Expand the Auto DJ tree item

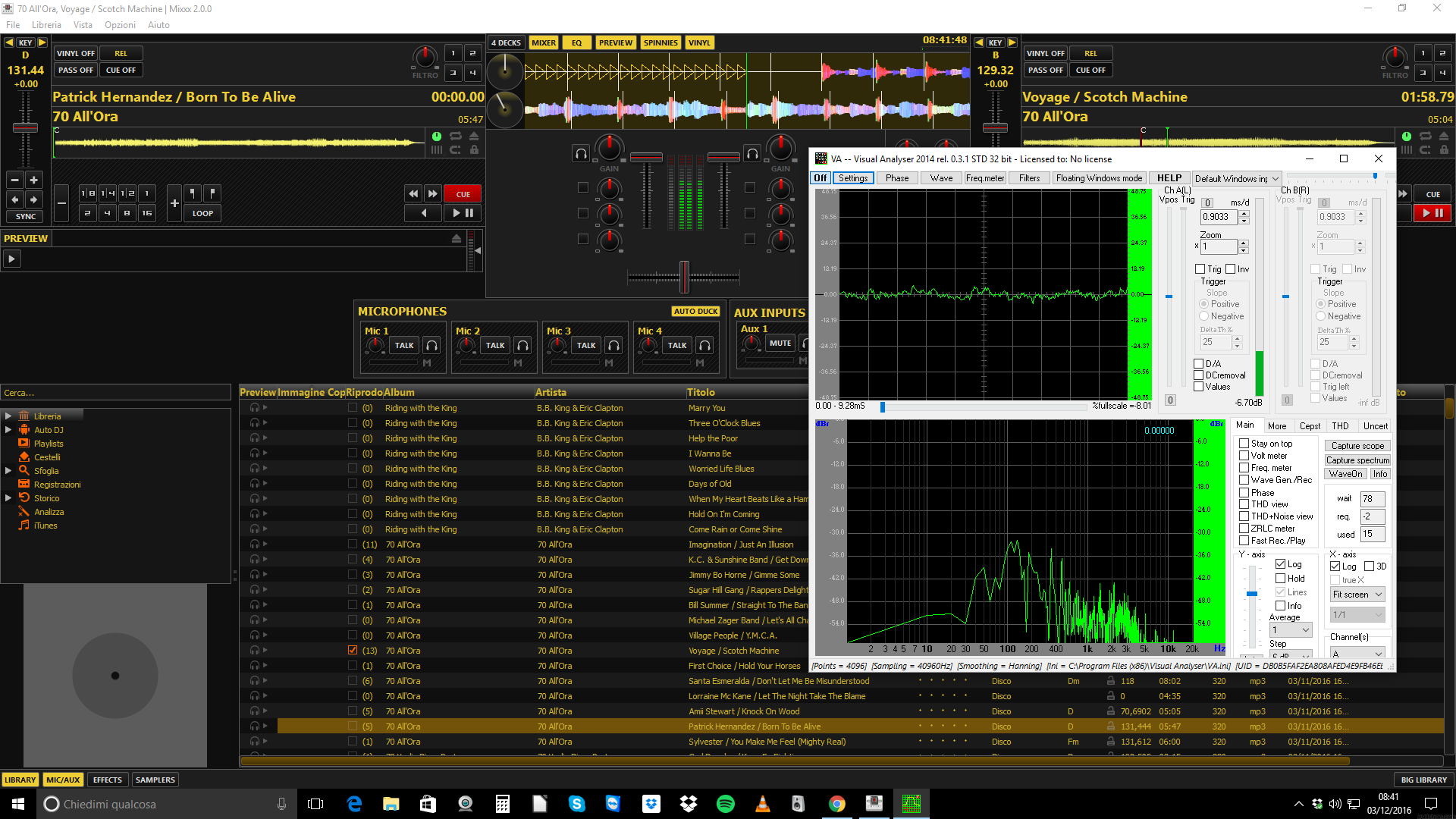pos(8,430)
